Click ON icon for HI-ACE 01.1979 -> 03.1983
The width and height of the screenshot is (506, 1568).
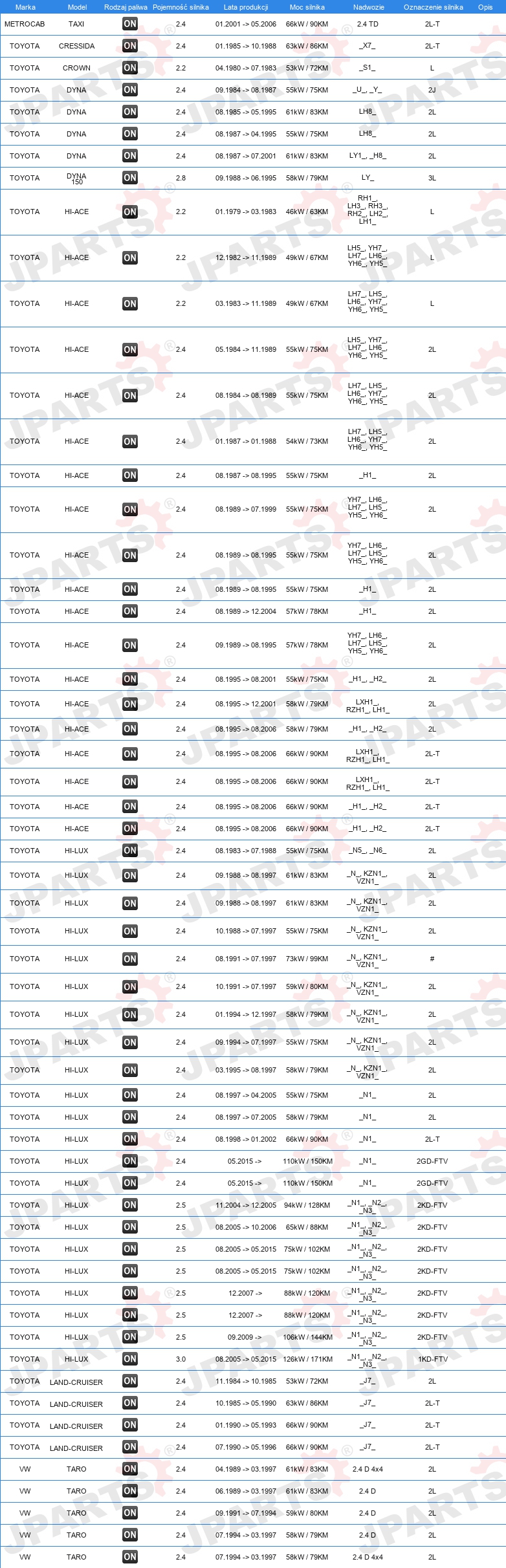point(129,212)
